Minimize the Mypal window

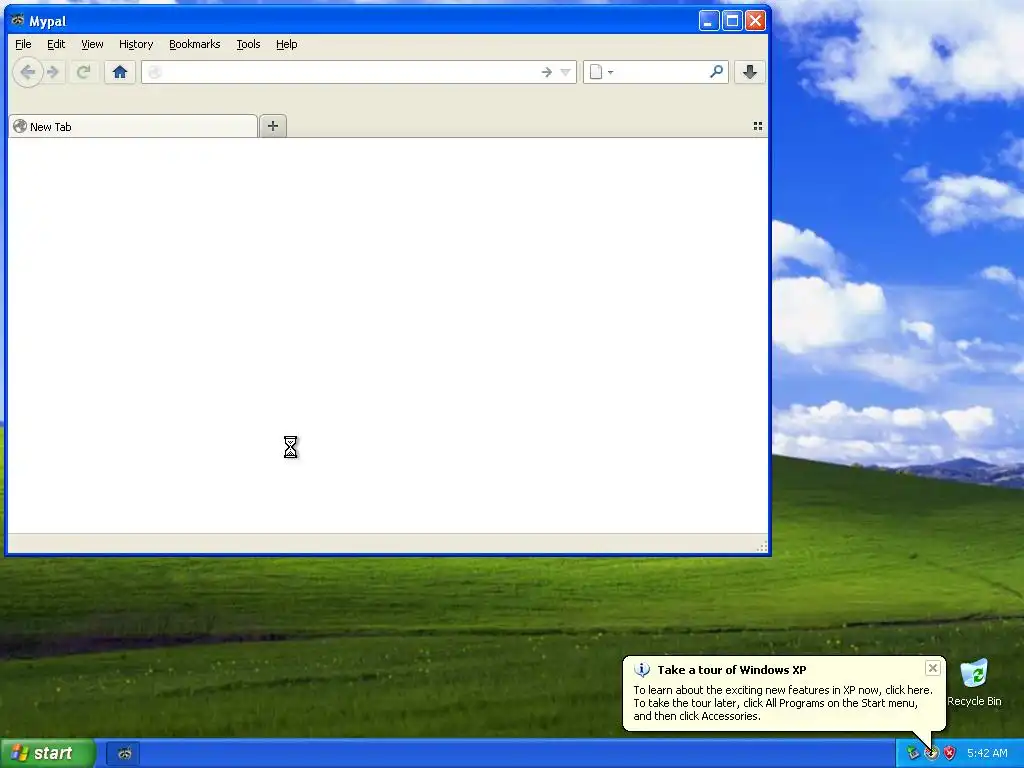[x=709, y=21]
